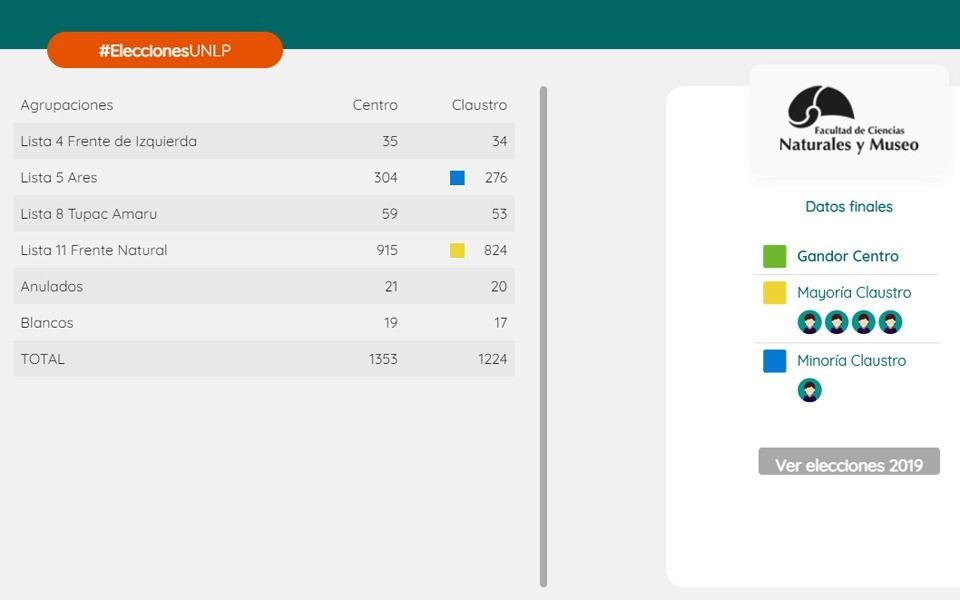Select the green Gandor Centro swatch

pyautogui.click(x=774, y=257)
